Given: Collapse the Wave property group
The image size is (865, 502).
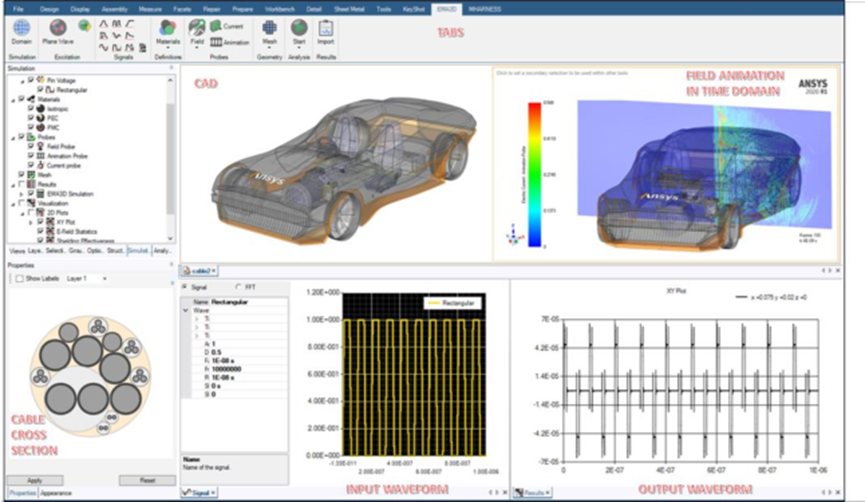Looking at the screenshot, I should [186, 311].
